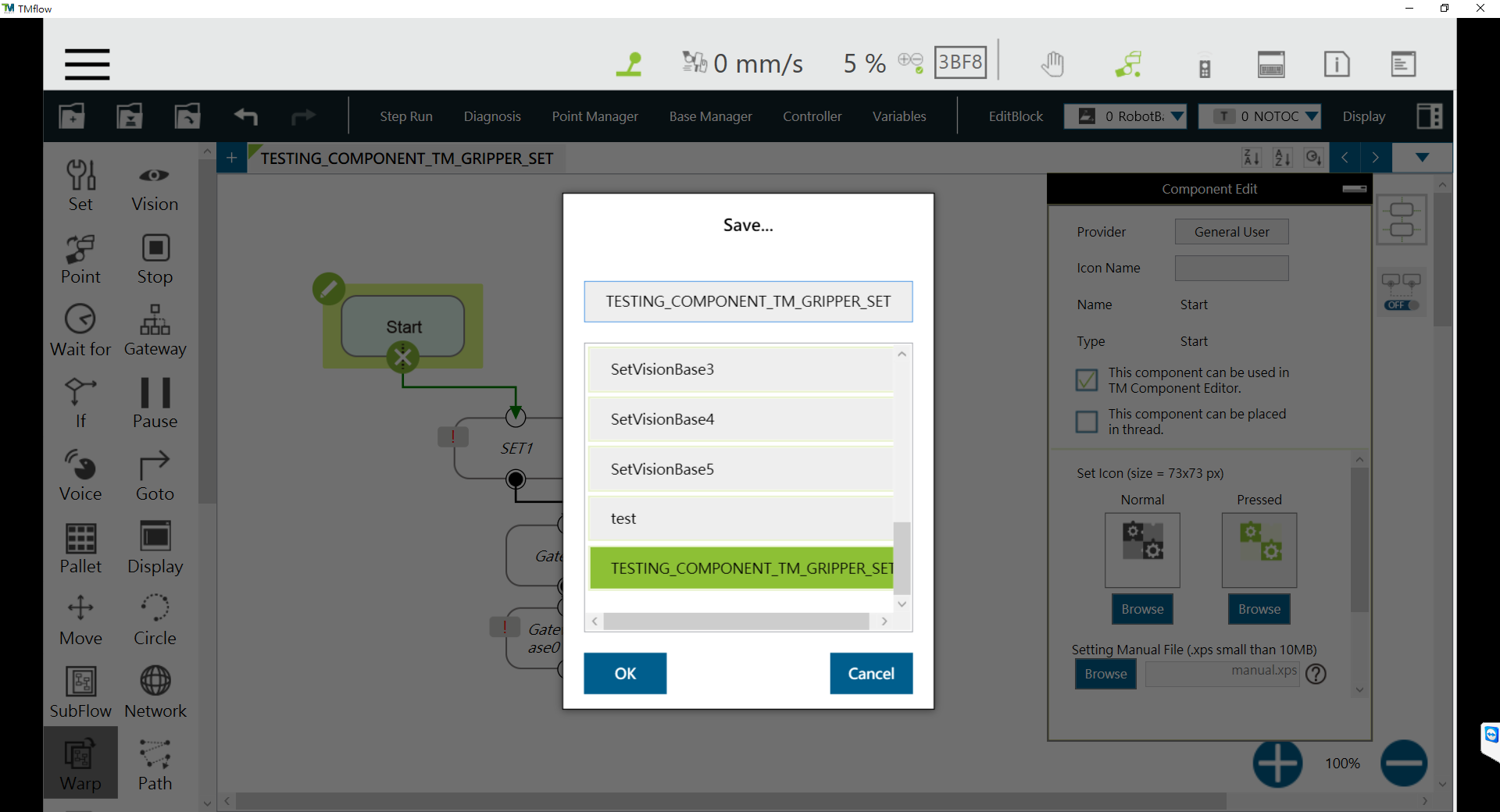Open Point Manager menu
Image resolution: width=1500 pixels, height=812 pixels.
595,116
